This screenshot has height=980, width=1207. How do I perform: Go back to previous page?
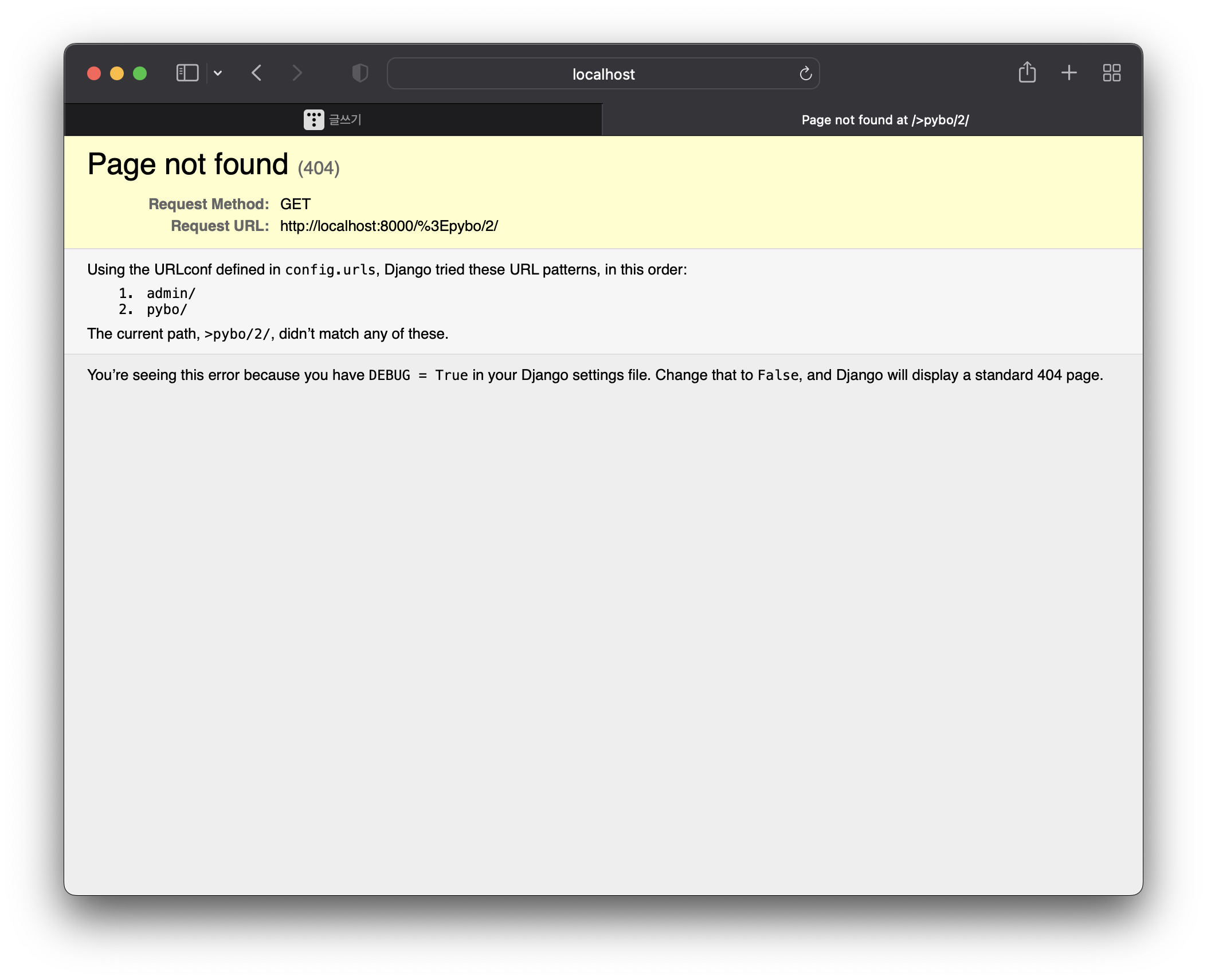(257, 73)
